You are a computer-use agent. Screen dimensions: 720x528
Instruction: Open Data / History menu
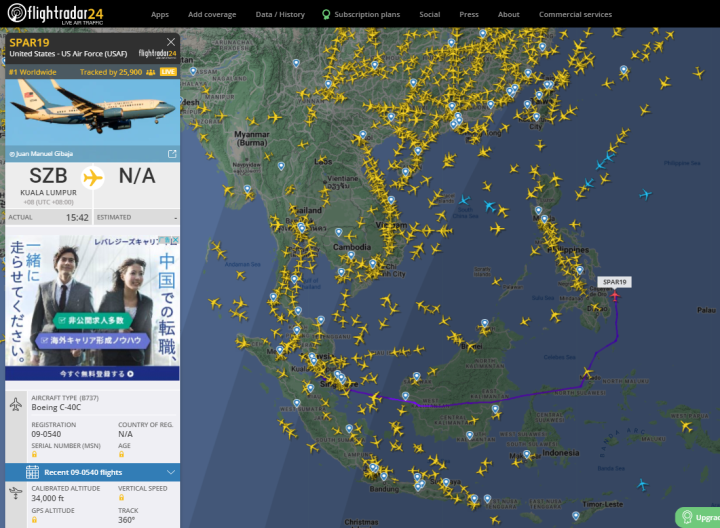tap(280, 15)
